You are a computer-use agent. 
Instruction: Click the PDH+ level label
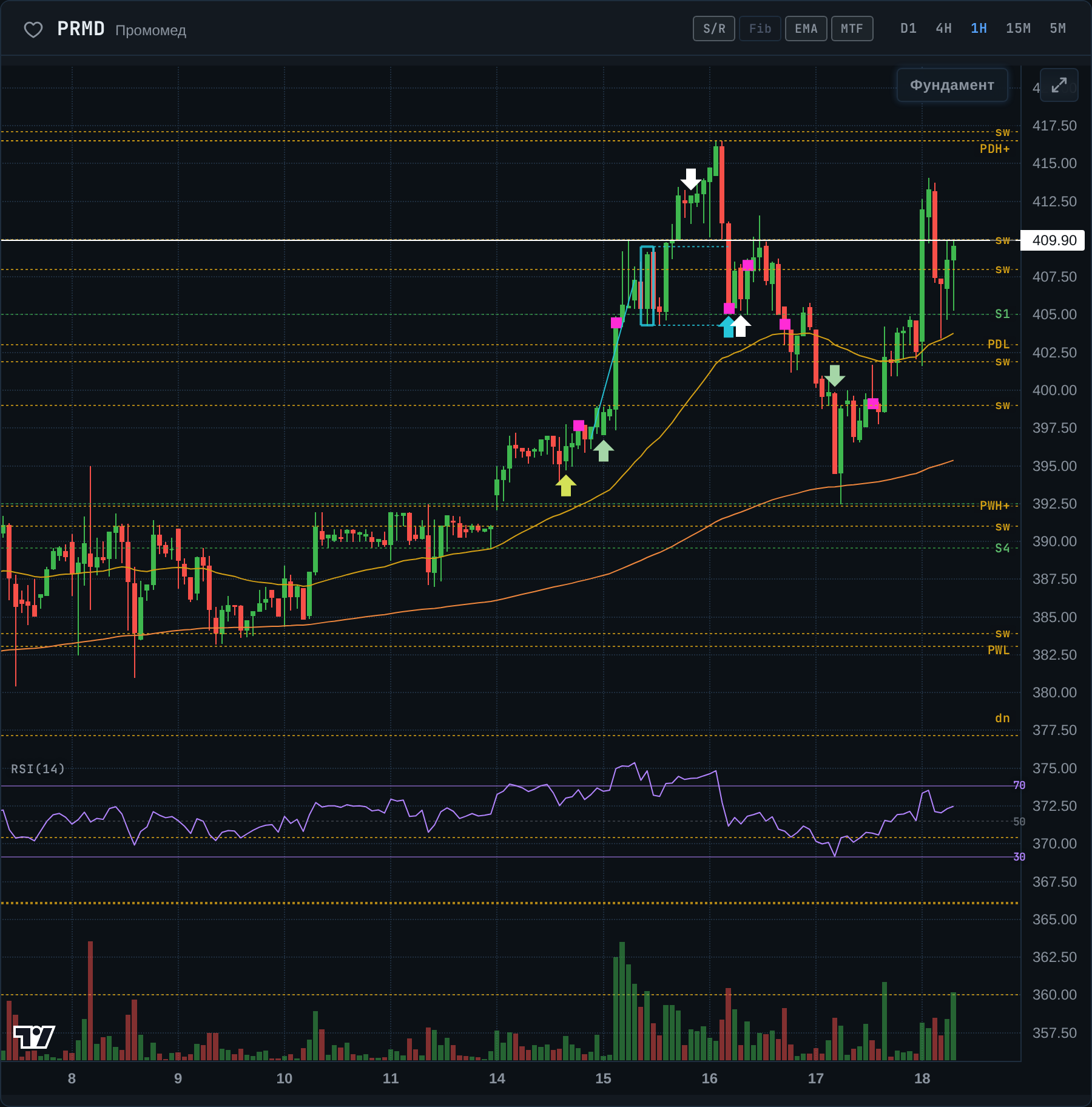click(x=995, y=149)
